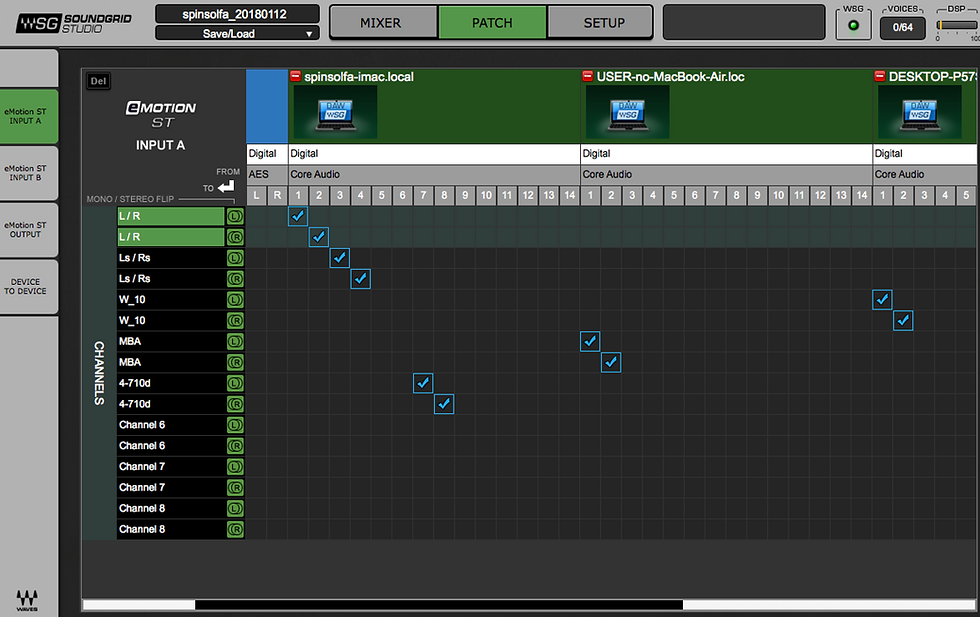
Task: Click USER-no-MacBook-Air DAW laptop icon
Action: 628,113
